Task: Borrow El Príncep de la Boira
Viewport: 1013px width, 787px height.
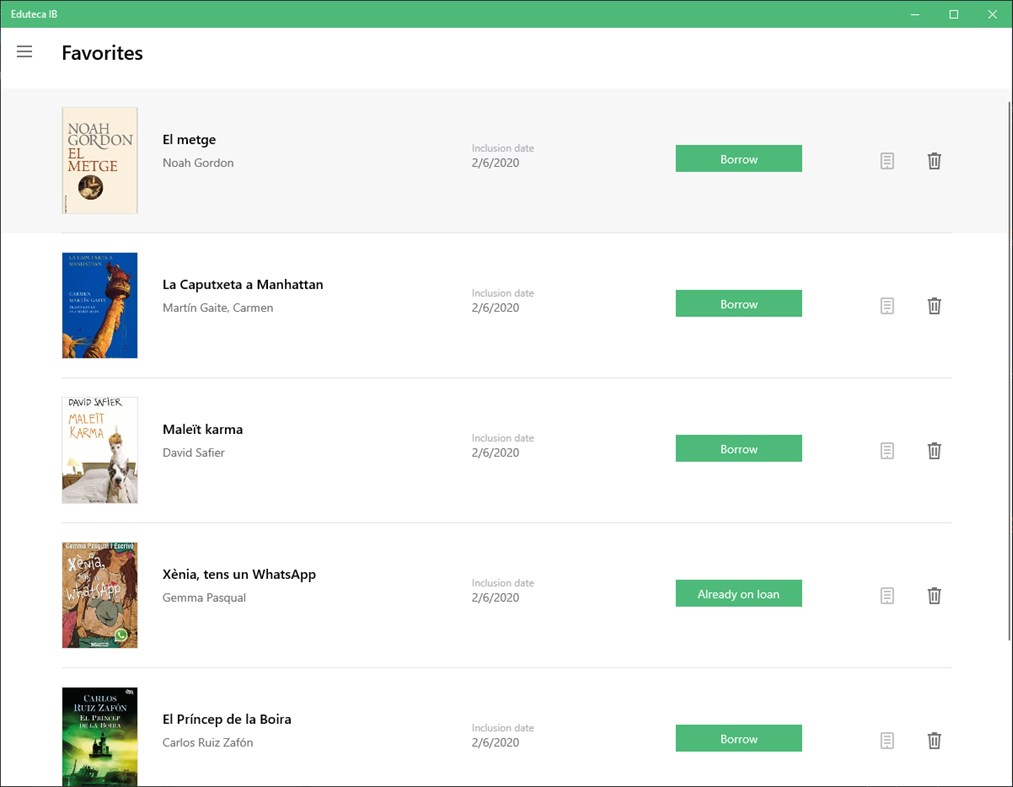Action: (738, 738)
